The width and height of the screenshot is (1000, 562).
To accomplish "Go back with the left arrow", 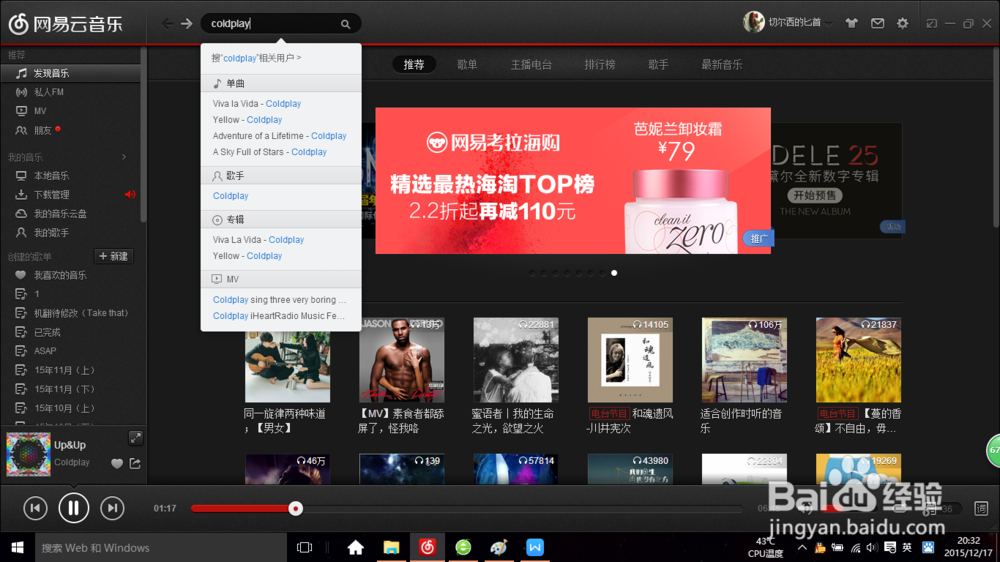I will [167, 24].
